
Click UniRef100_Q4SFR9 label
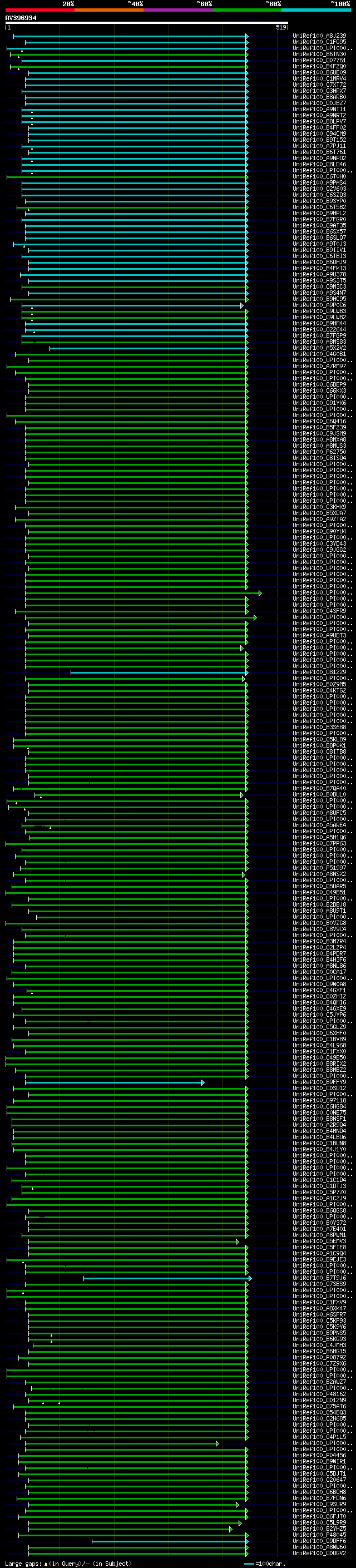(319, 611)
